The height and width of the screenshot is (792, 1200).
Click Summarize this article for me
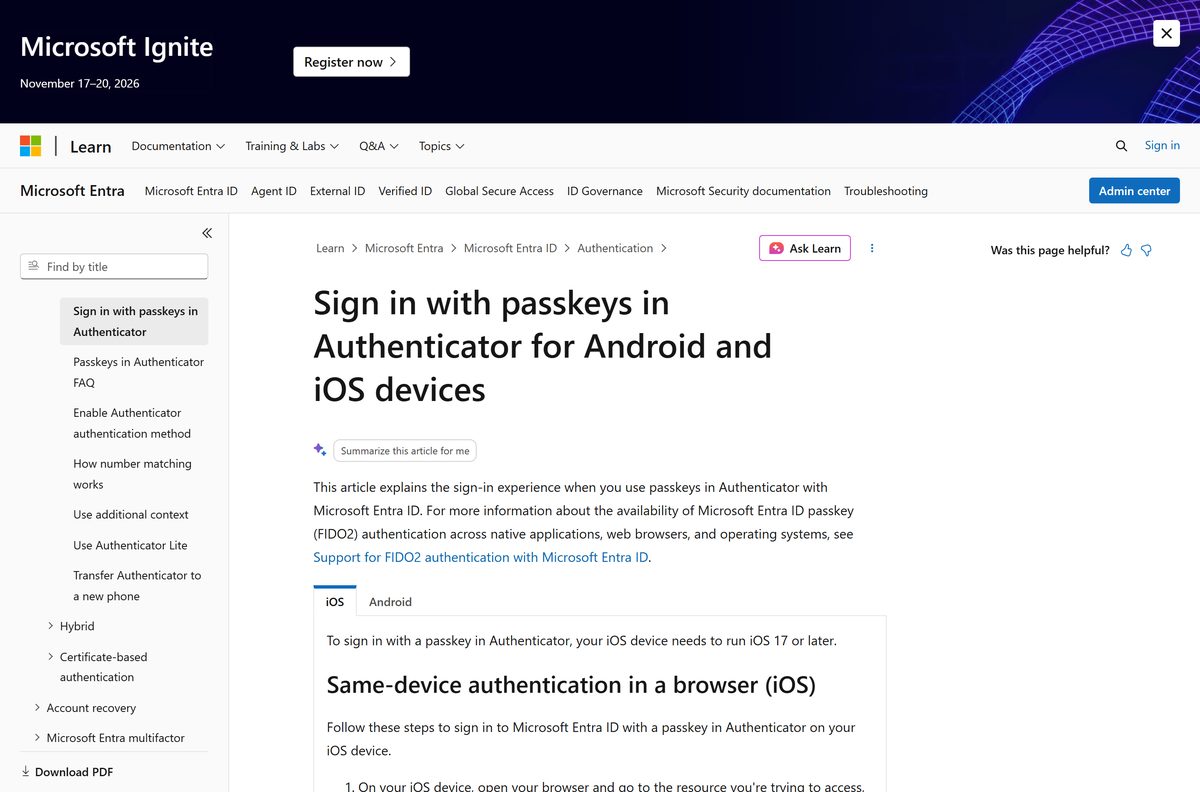pyautogui.click(x=405, y=451)
